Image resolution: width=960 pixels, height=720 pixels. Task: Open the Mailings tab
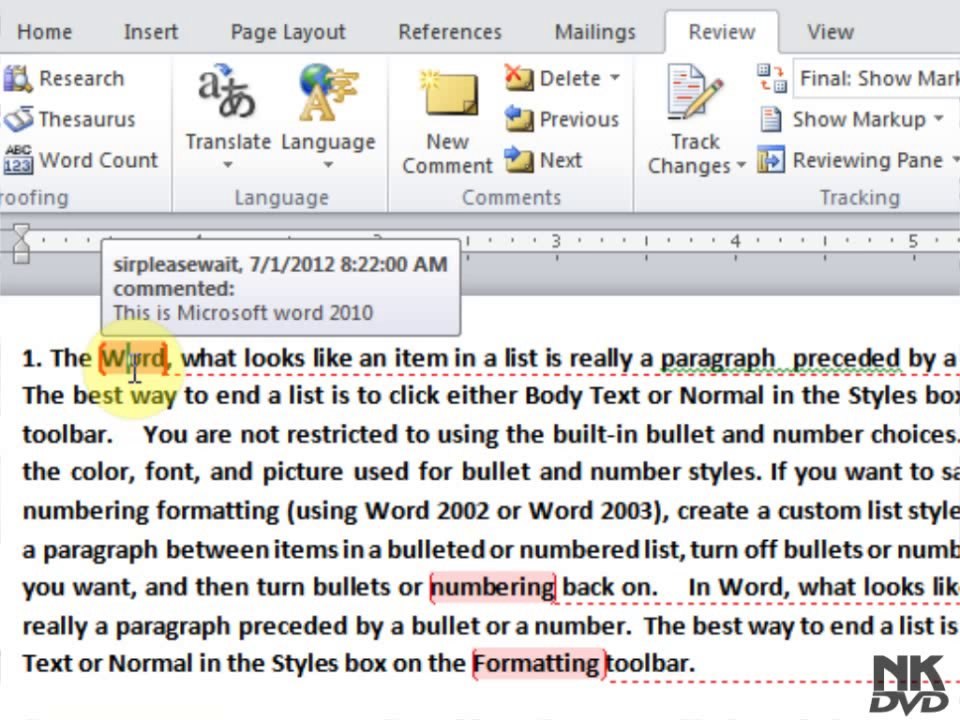click(x=595, y=32)
